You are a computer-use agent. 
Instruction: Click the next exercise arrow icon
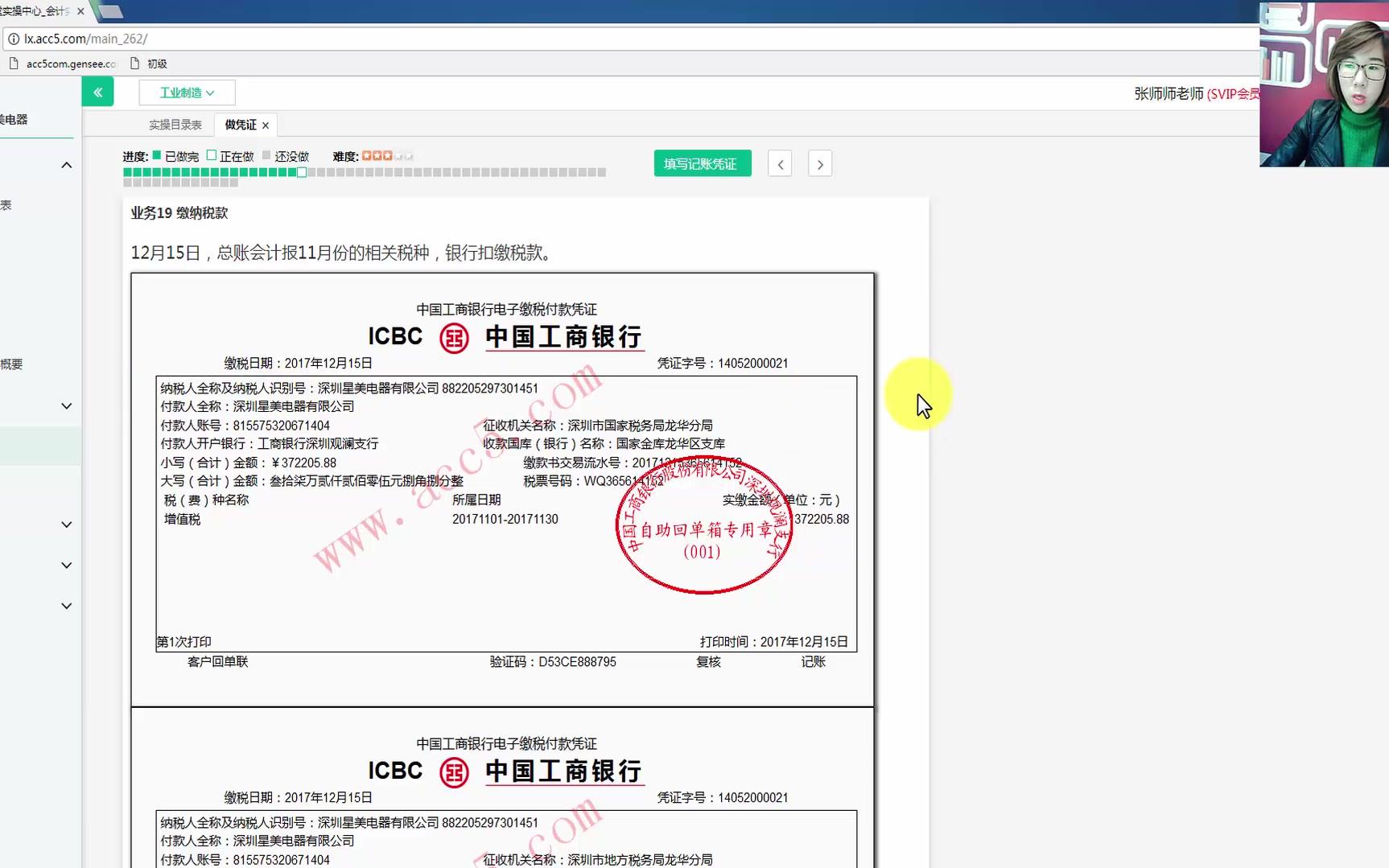pyautogui.click(x=819, y=163)
